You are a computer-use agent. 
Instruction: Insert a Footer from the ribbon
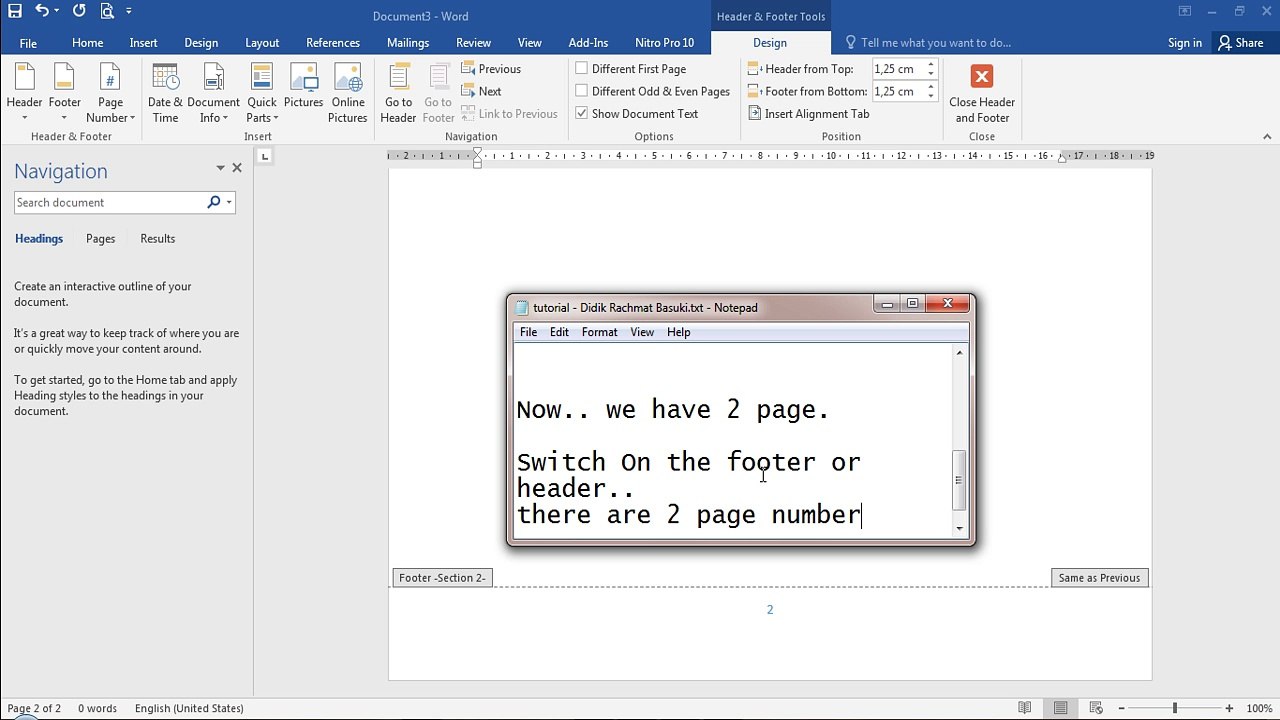(64, 93)
